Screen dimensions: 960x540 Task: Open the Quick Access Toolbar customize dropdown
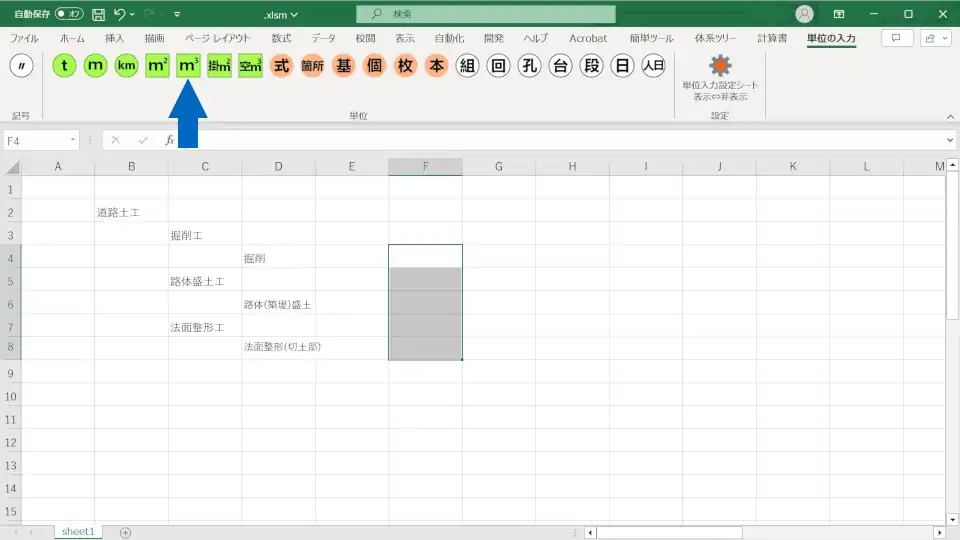click(177, 15)
